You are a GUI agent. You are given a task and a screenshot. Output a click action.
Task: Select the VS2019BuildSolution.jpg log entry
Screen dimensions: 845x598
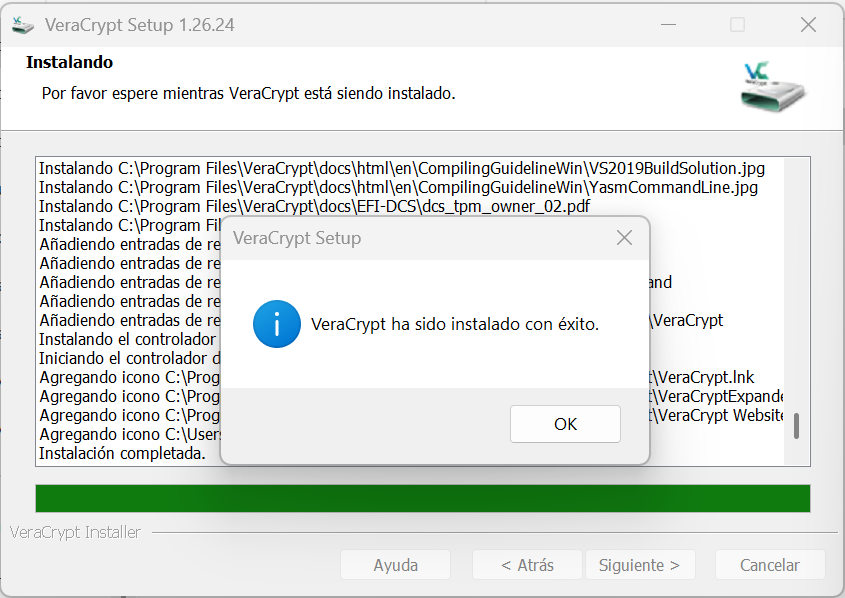[x=400, y=168]
